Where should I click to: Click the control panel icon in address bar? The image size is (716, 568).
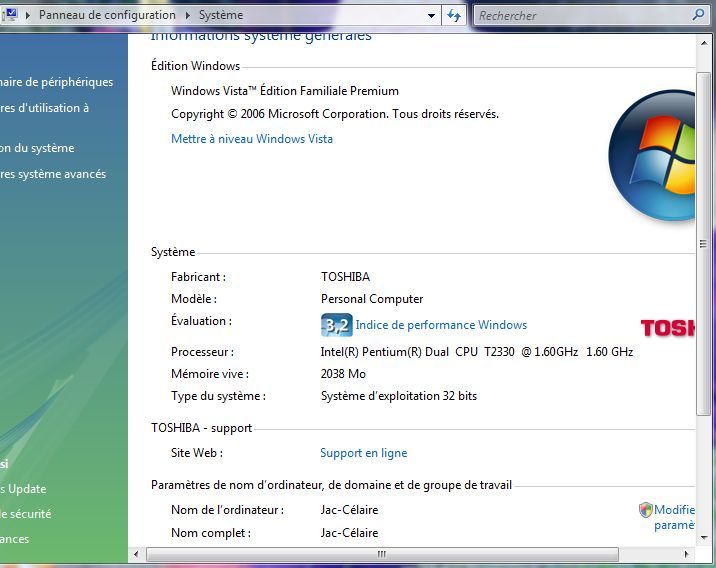[10, 15]
